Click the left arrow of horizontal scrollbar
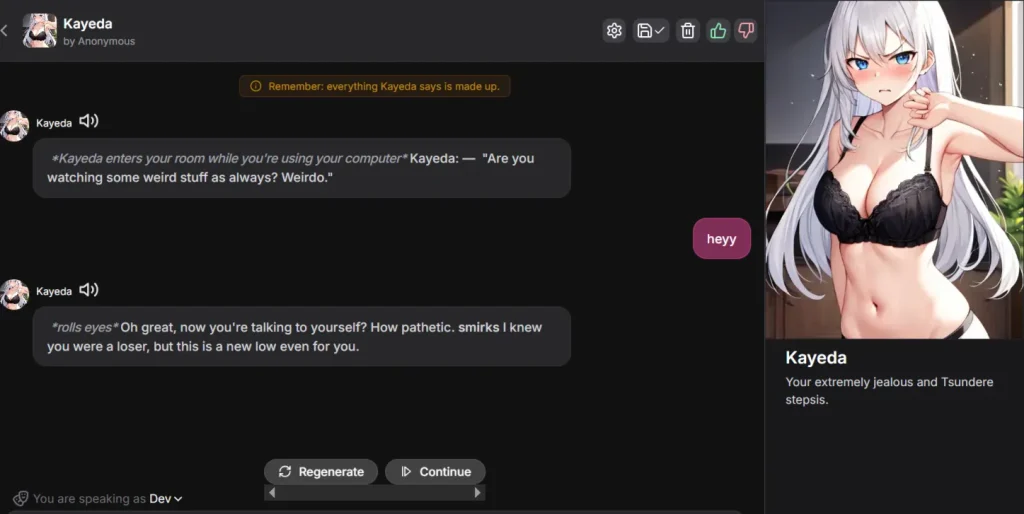Screen dimensions: 1024x514 pyautogui.click(x=272, y=492)
